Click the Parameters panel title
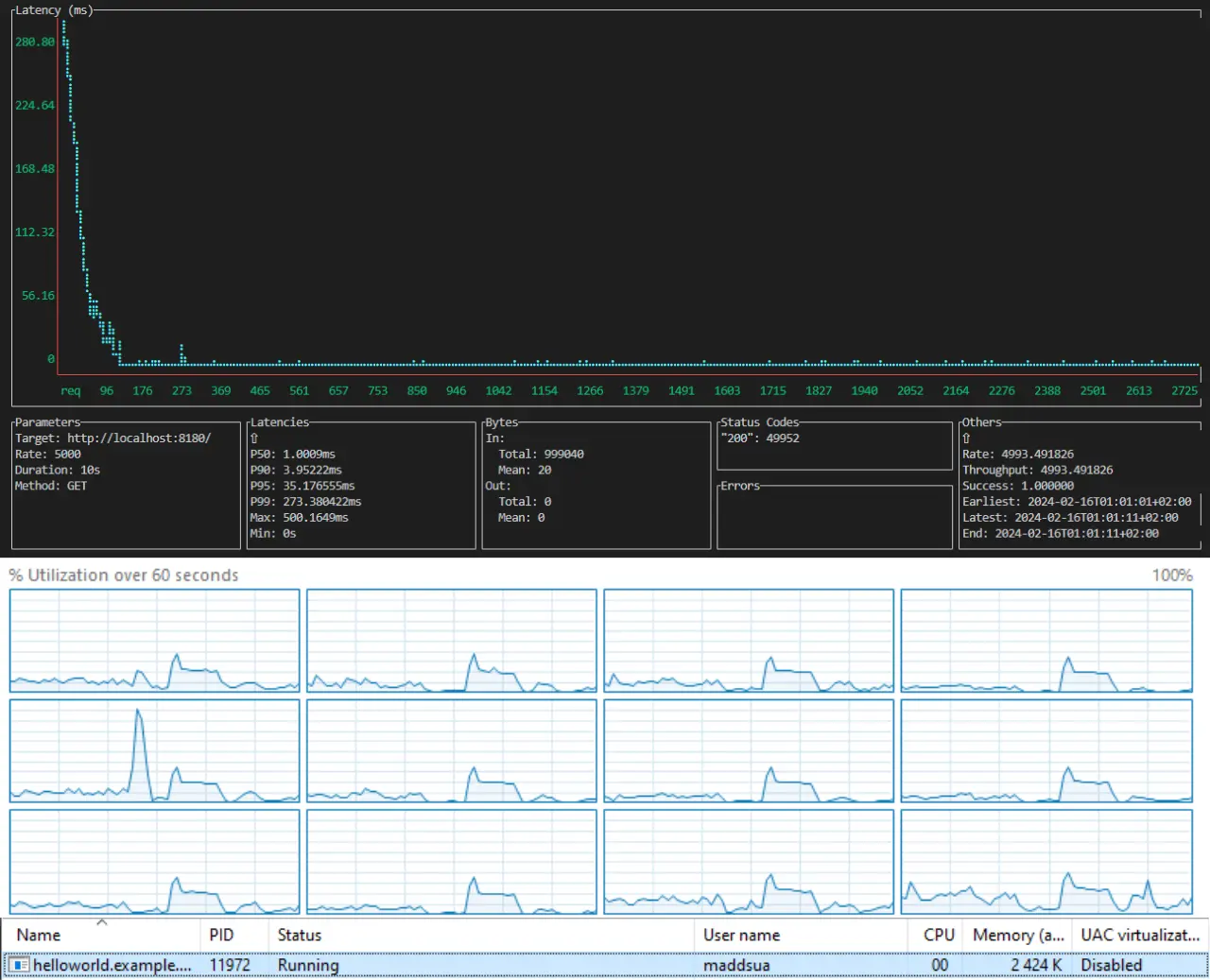 [x=47, y=422]
